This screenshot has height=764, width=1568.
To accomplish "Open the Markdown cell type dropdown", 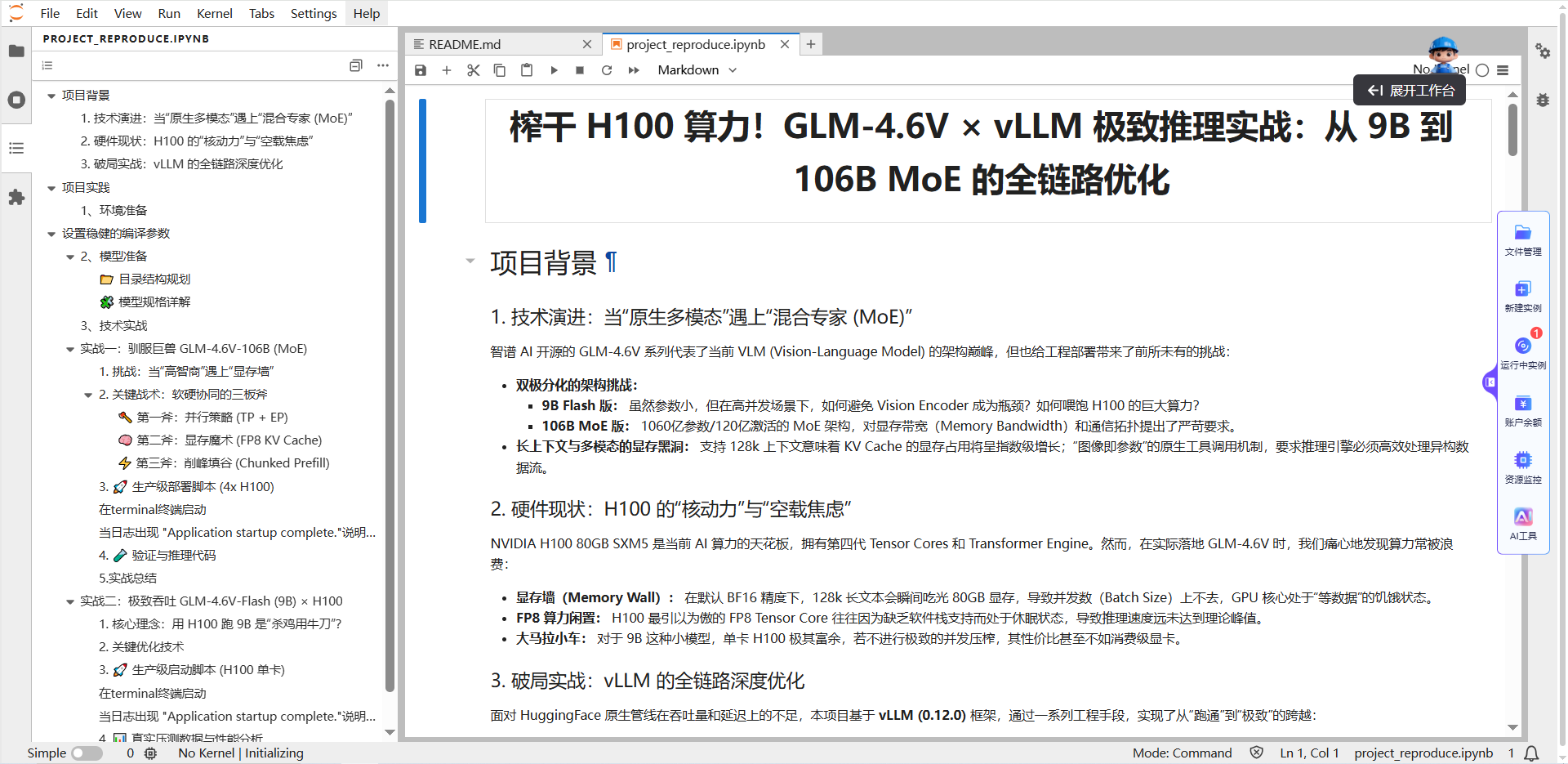I will [x=697, y=70].
